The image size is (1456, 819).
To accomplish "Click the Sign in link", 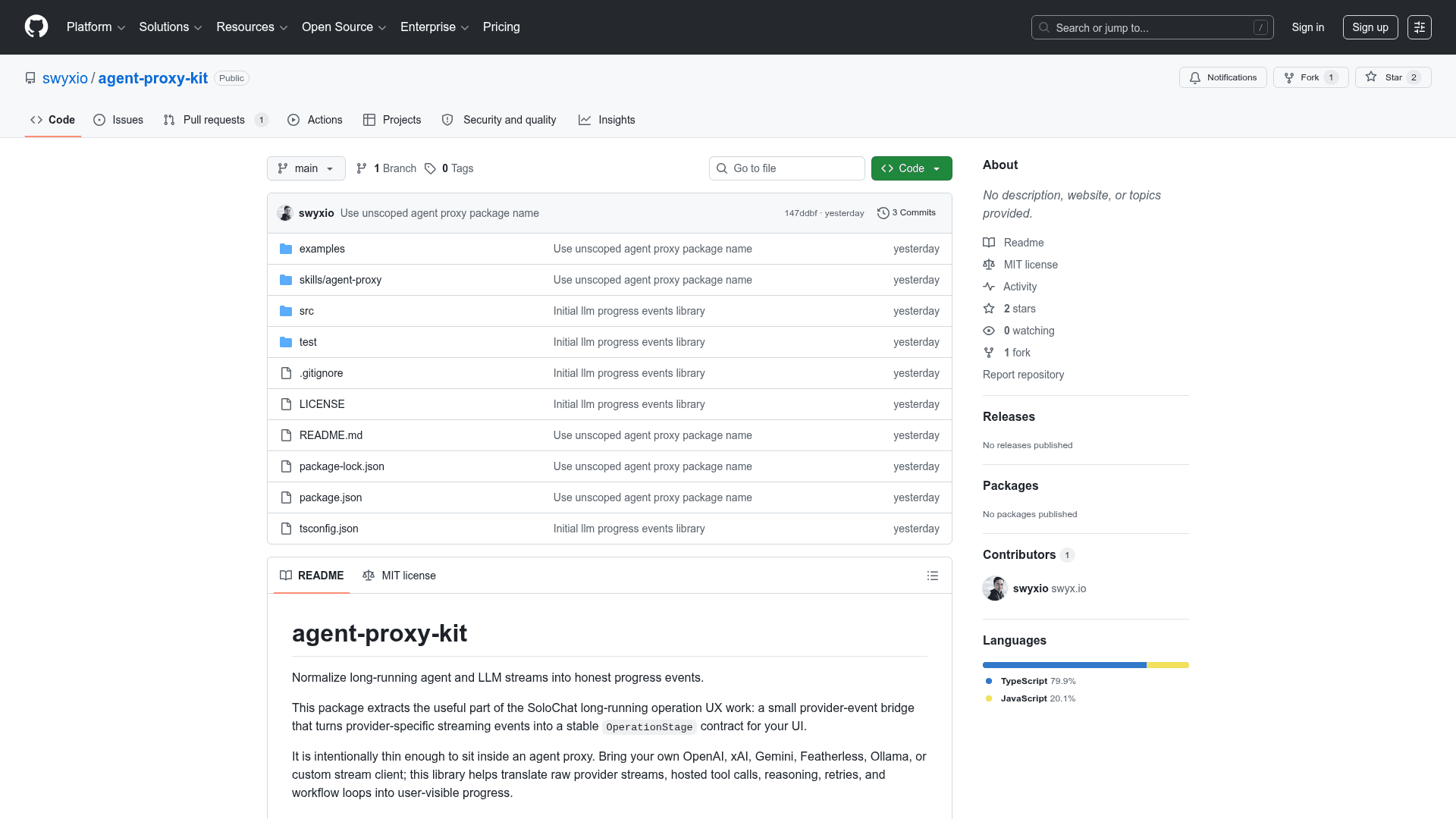I will coord(1308,27).
